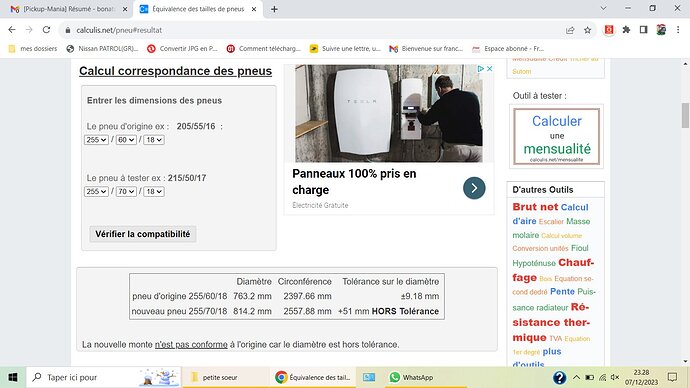Mute or adjust the volume tray icon
Image resolution: width=690 pixels, height=388 pixels.
615,377
